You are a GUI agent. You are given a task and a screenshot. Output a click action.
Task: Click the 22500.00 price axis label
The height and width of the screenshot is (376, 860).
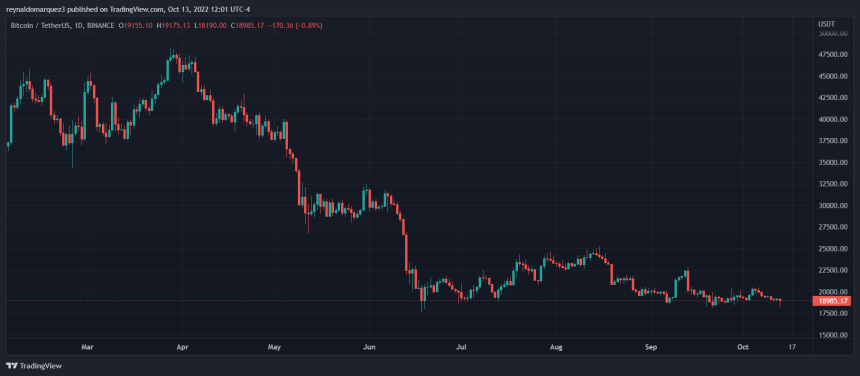click(834, 270)
